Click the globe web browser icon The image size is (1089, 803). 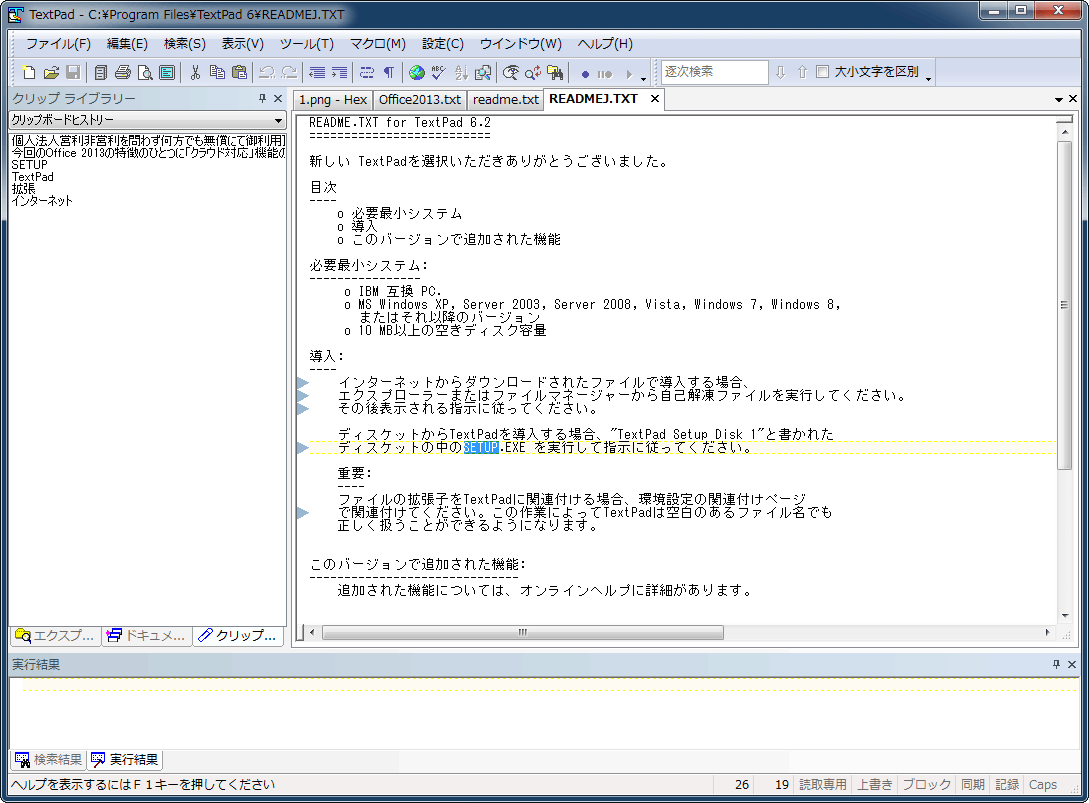point(417,72)
